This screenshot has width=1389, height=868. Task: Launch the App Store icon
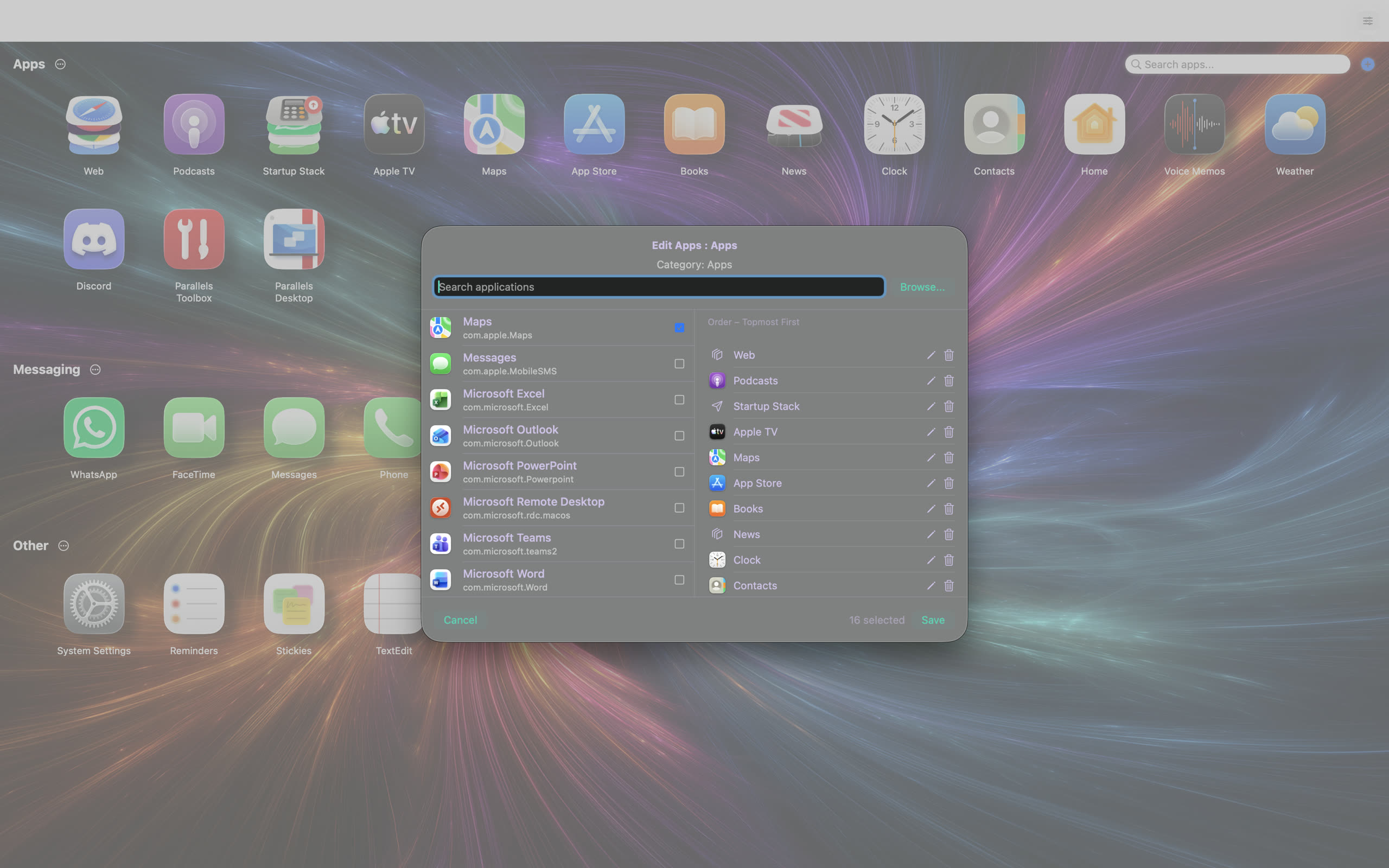[594, 125]
